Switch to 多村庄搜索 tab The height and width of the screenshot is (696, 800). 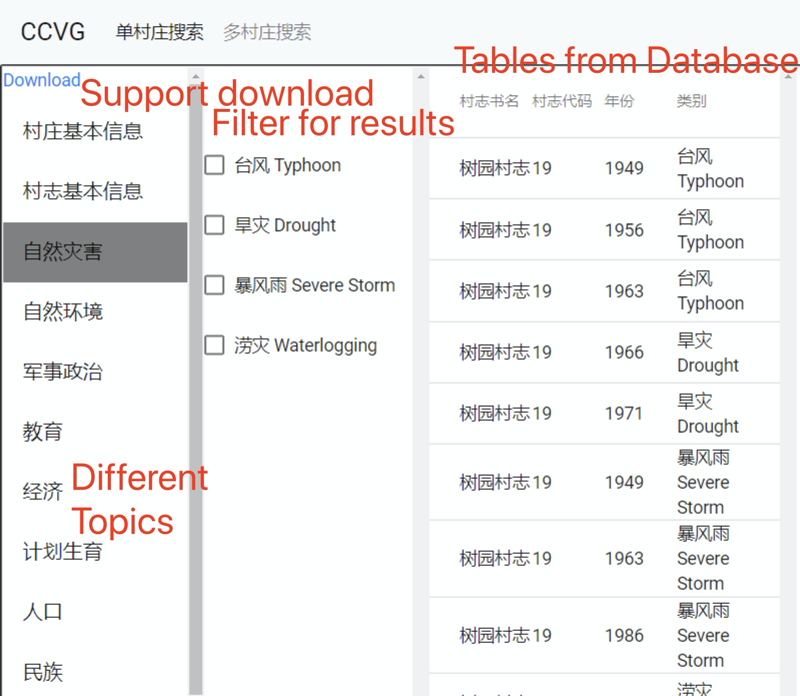point(267,32)
